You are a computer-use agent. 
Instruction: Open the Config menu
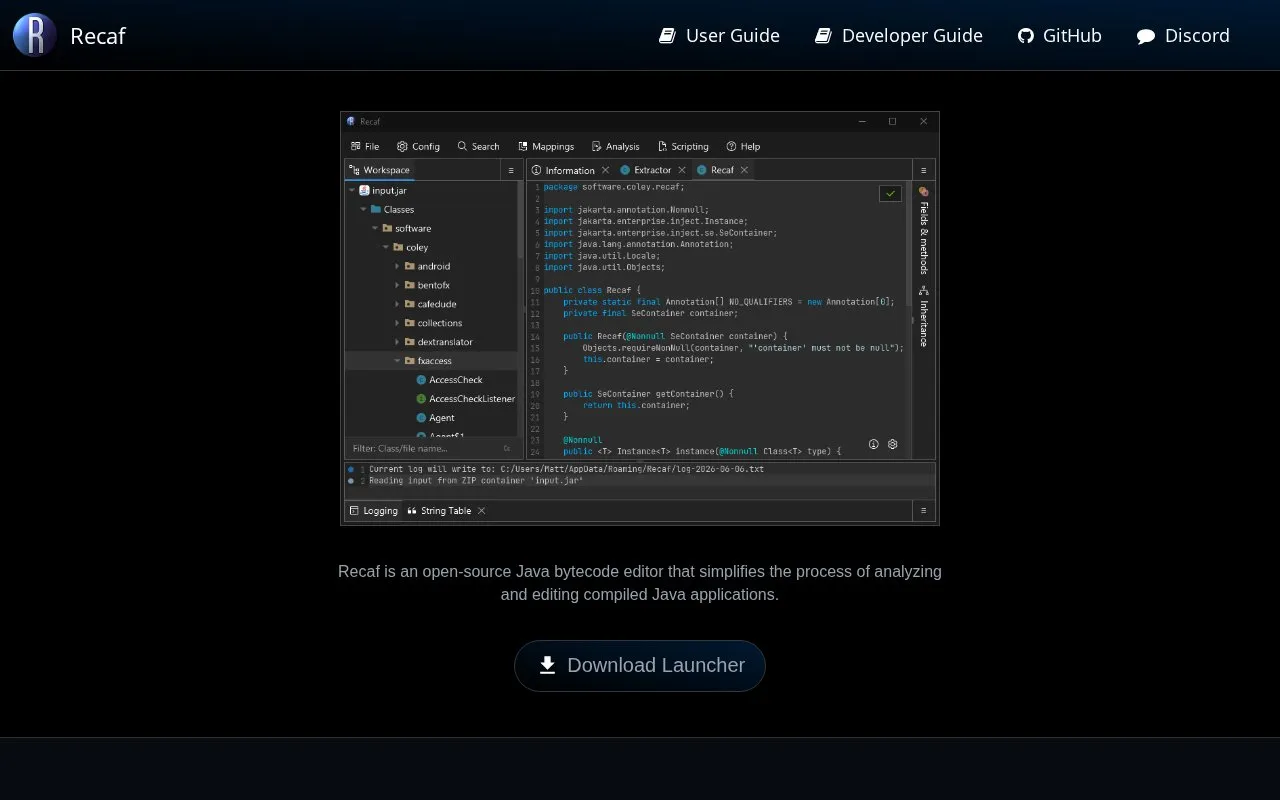418,146
